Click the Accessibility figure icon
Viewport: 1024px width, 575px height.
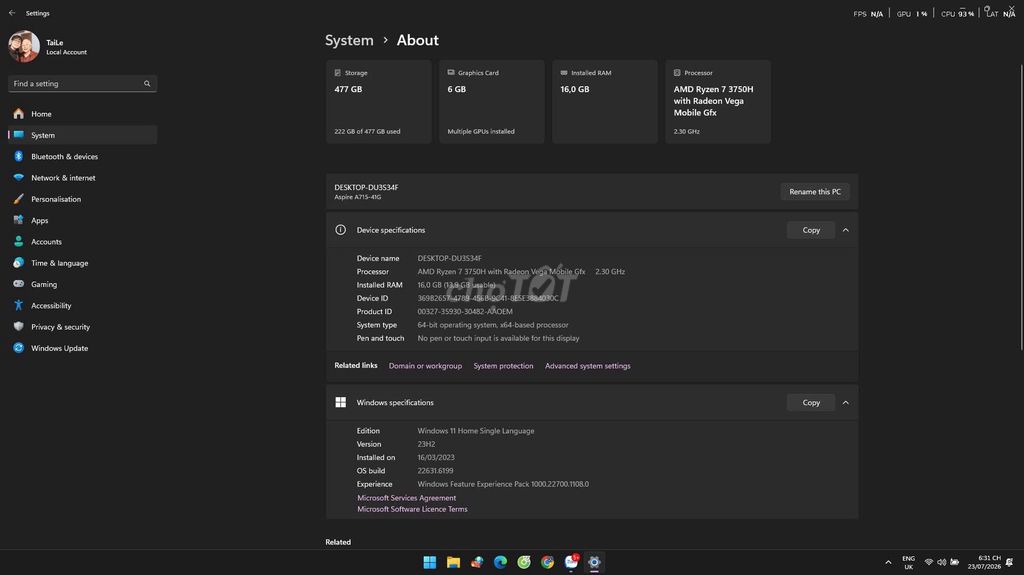click(x=18, y=305)
